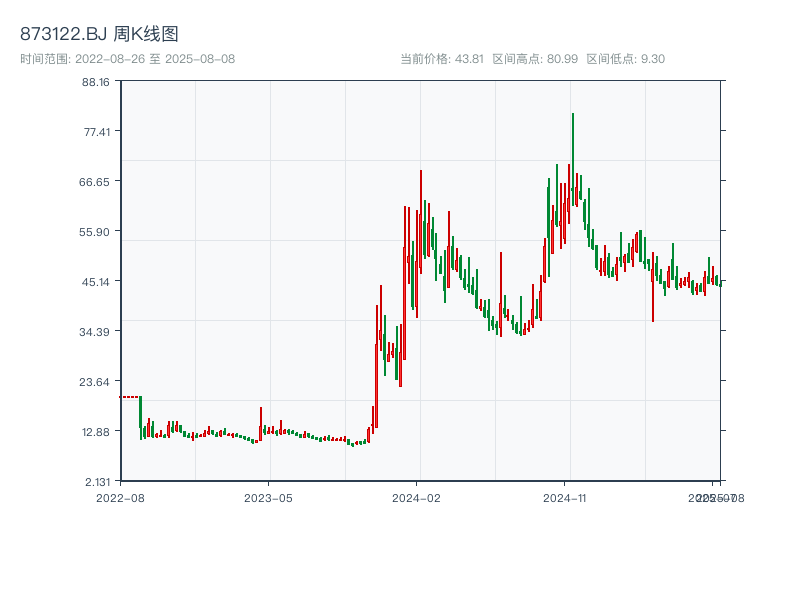800x600 pixels.
Task: Click the y-axis label 45.14
Action: pos(96,282)
